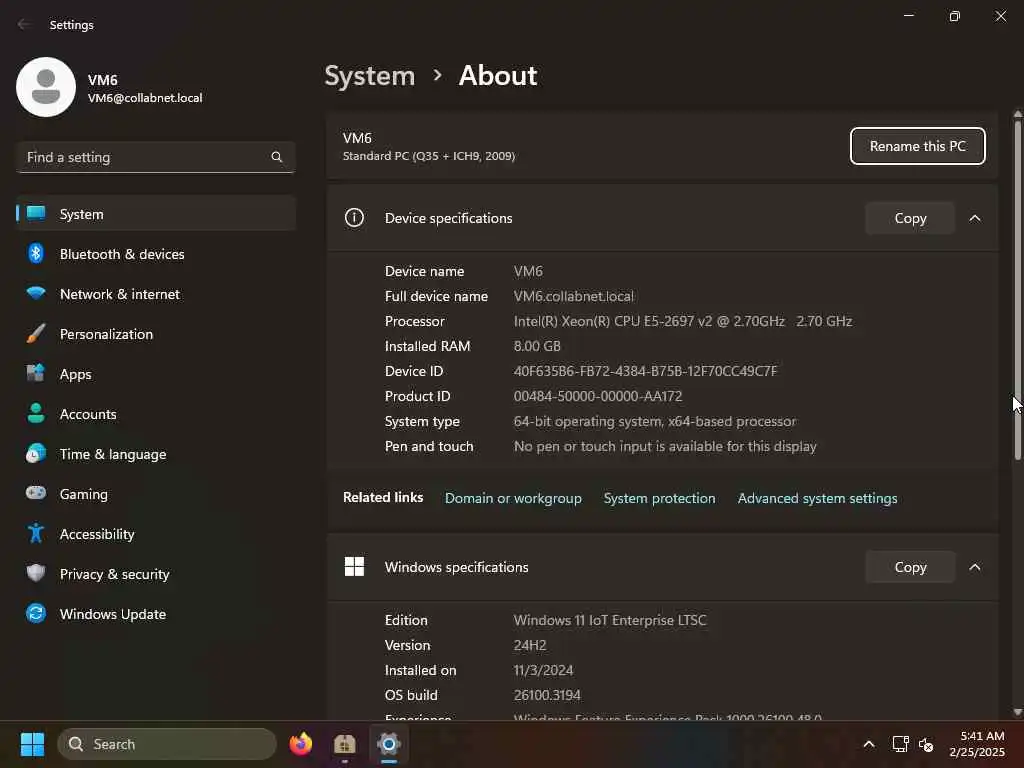Click the VM6 user avatar picture
Screen dimensions: 1024x768
click(46, 87)
